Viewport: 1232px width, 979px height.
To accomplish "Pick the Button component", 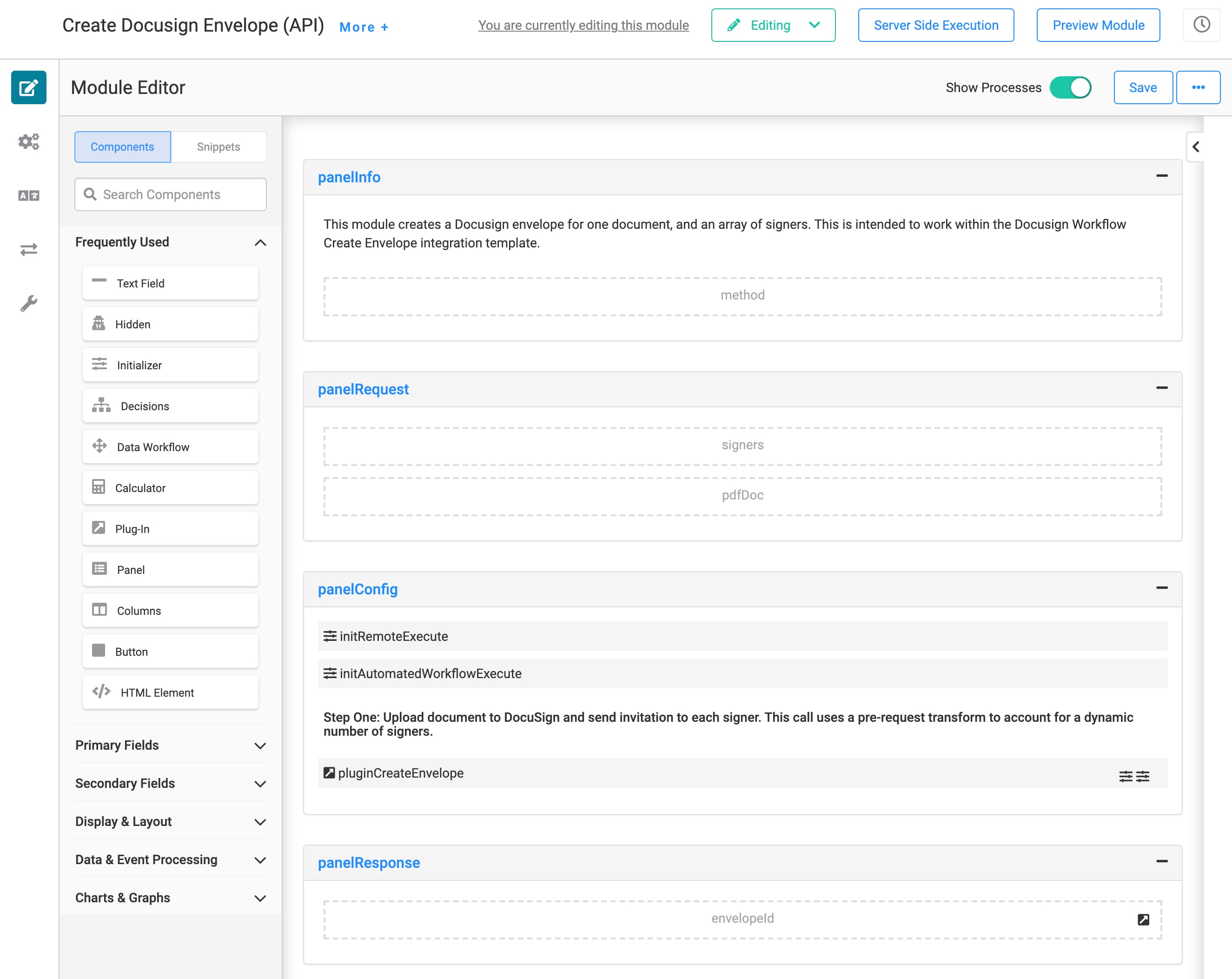I will (170, 652).
